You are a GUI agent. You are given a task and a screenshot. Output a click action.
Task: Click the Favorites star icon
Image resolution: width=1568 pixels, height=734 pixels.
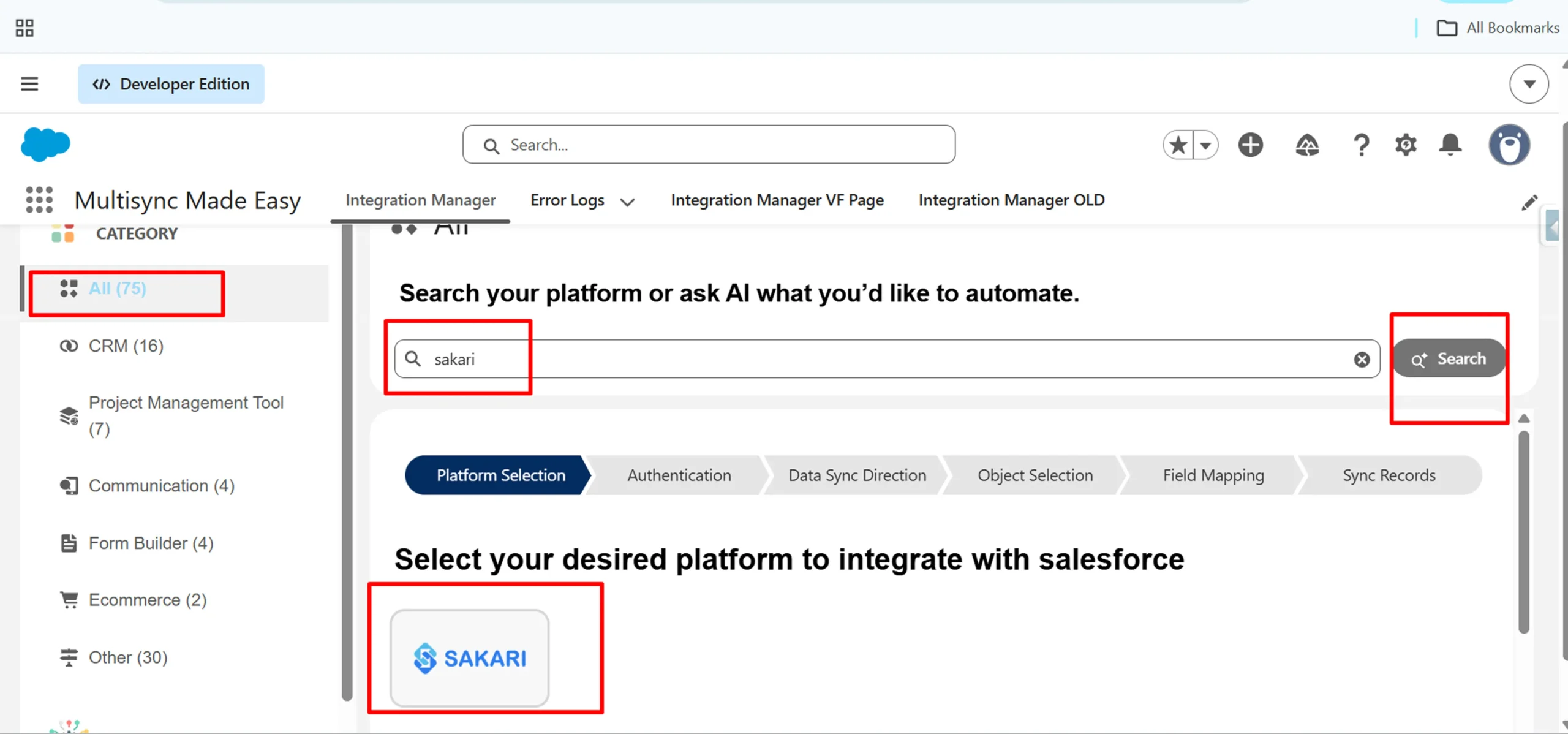[1178, 145]
